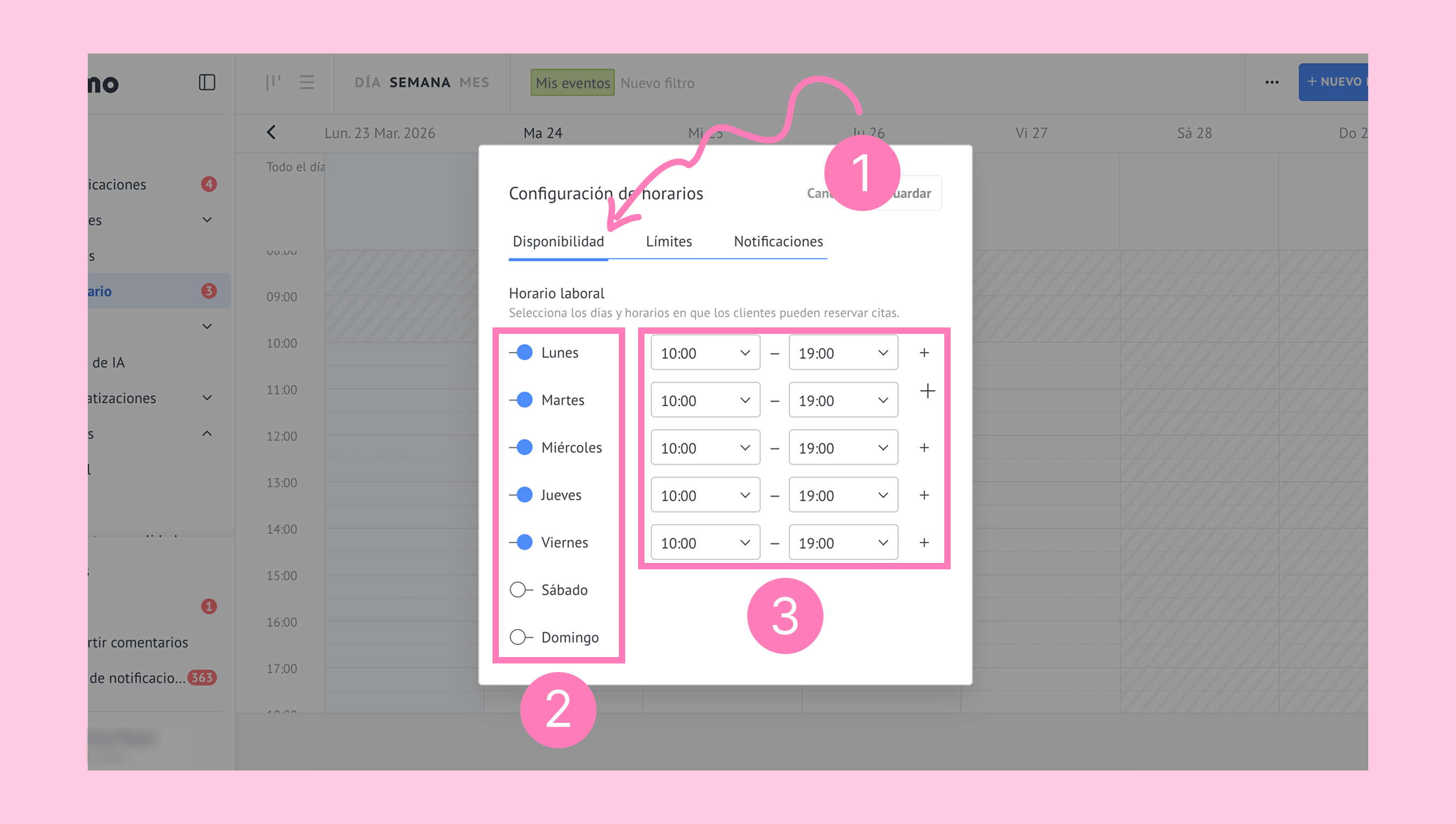Image resolution: width=1456 pixels, height=824 pixels.
Task: Switch to list view icon
Action: tap(307, 82)
